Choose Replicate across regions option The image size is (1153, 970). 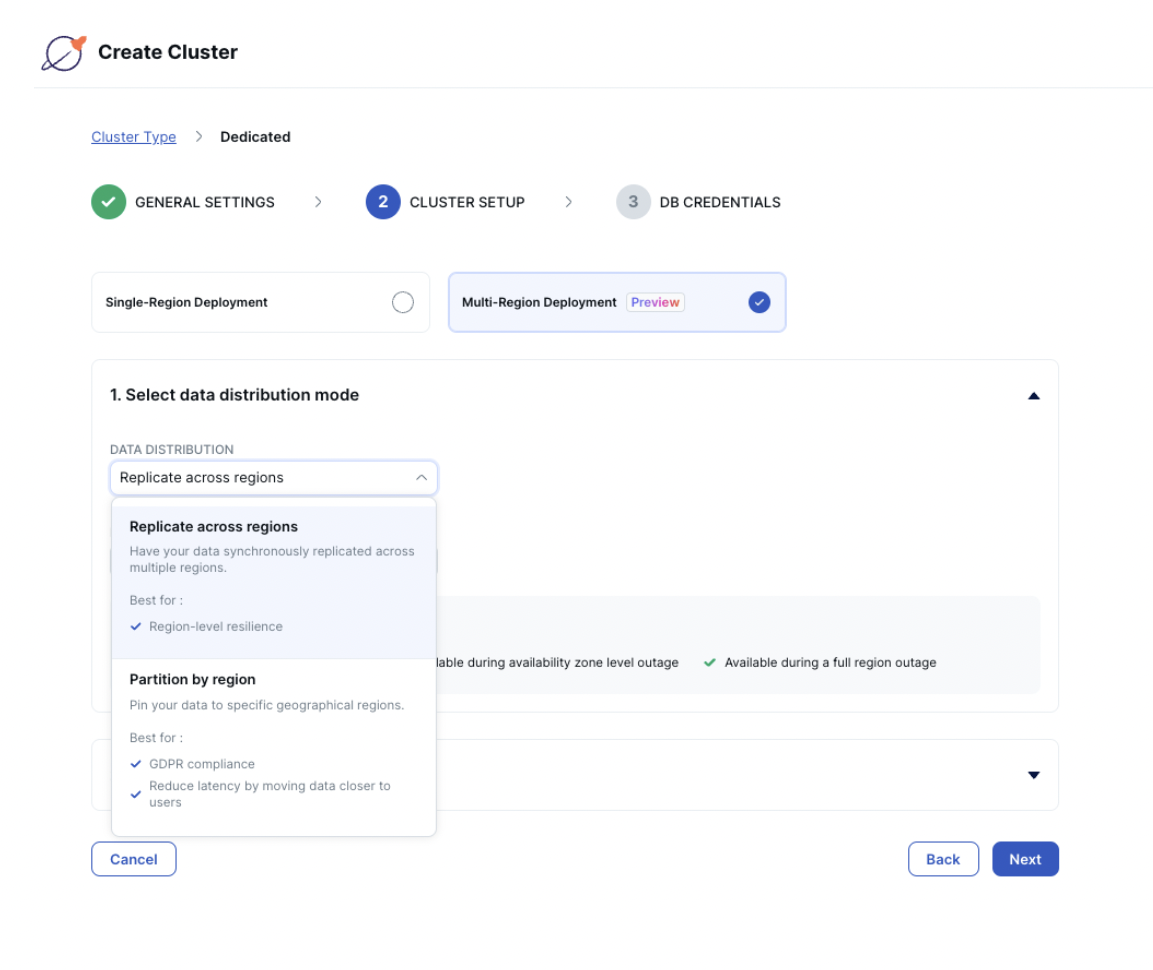pyautogui.click(x=214, y=527)
